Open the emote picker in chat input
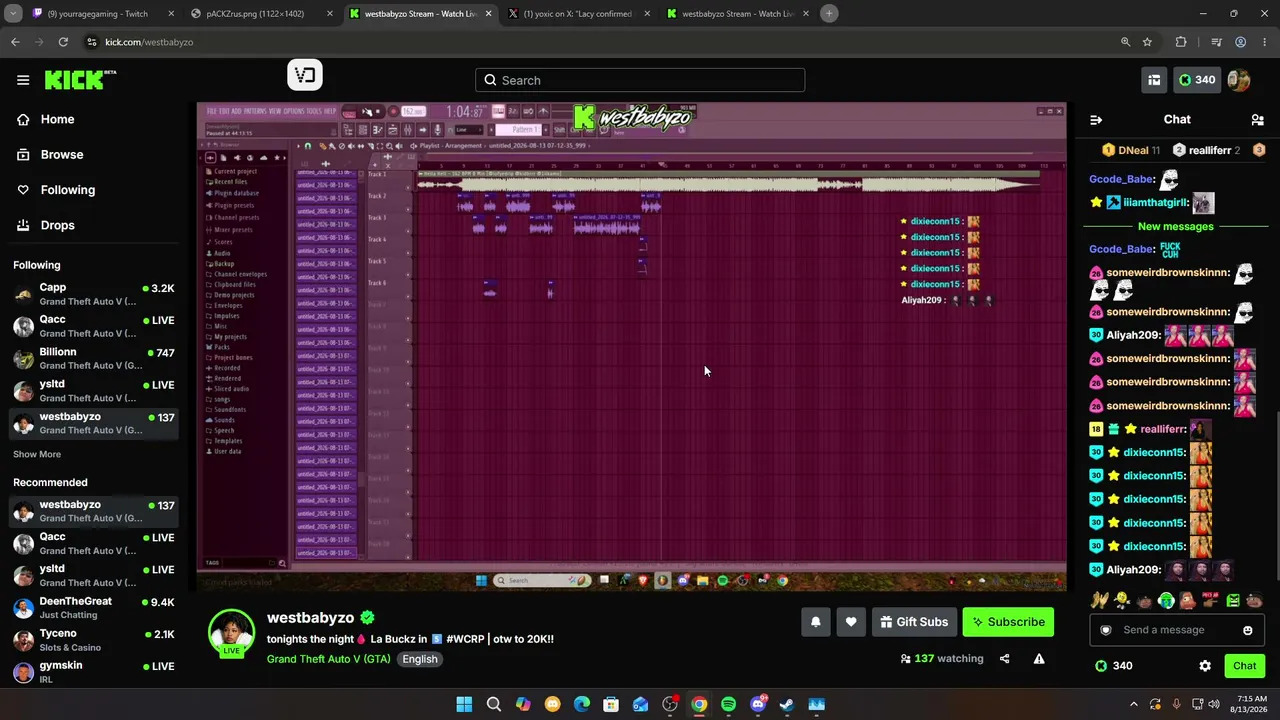 (1247, 630)
